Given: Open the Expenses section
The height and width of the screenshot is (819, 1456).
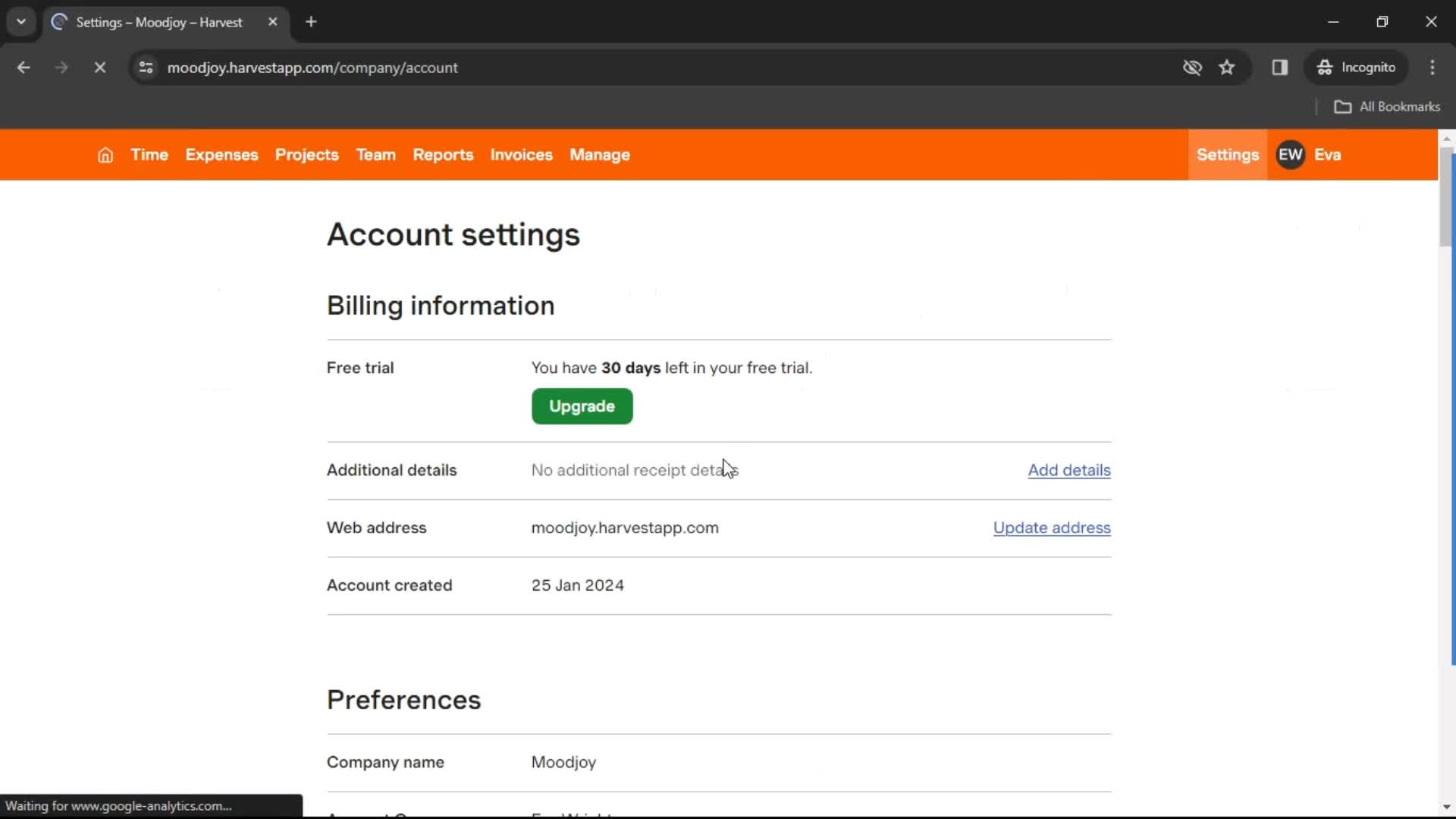Looking at the screenshot, I should click(x=221, y=154).
